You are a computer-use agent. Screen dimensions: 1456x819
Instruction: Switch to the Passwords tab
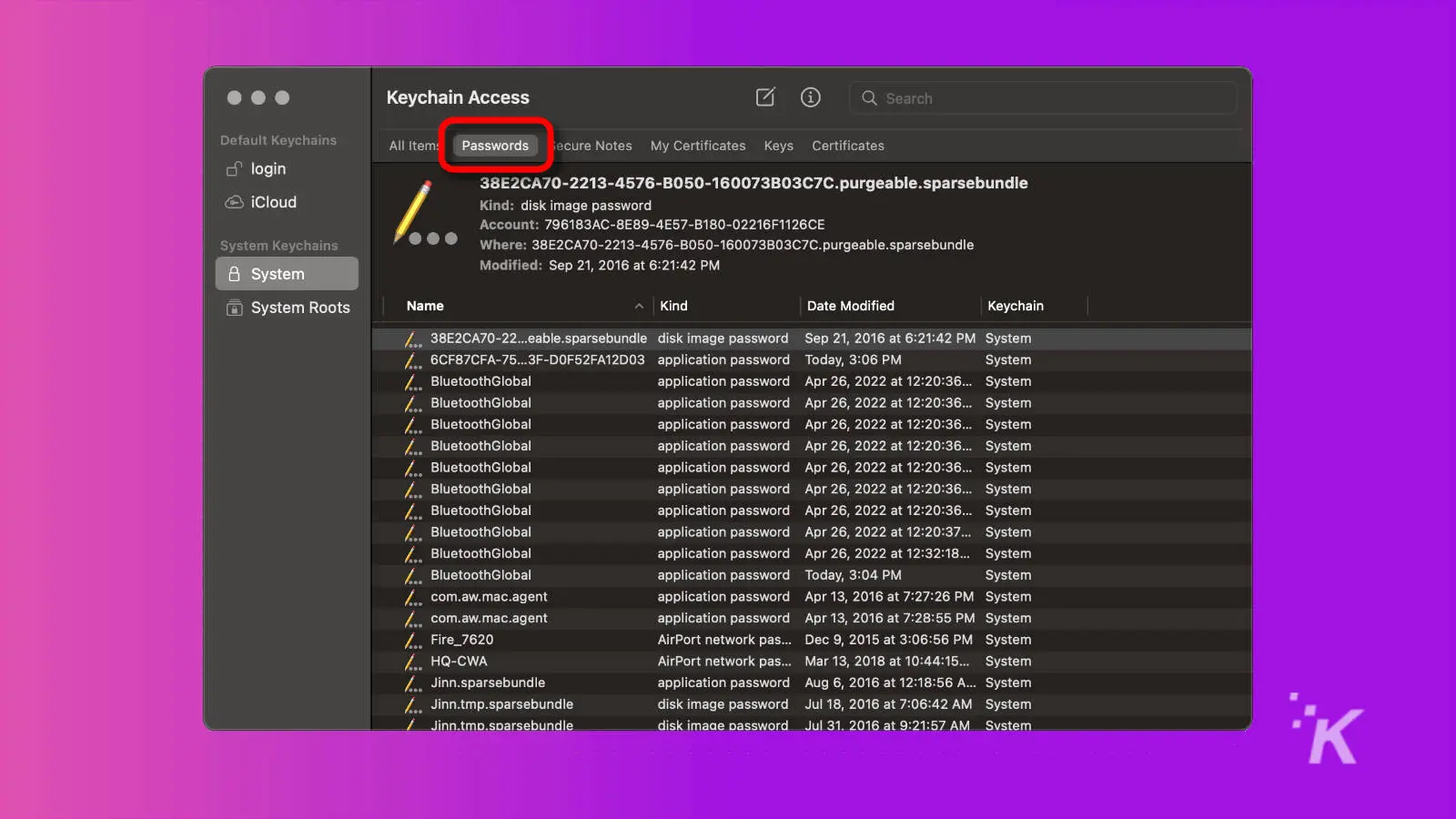(x=495, y=146)
